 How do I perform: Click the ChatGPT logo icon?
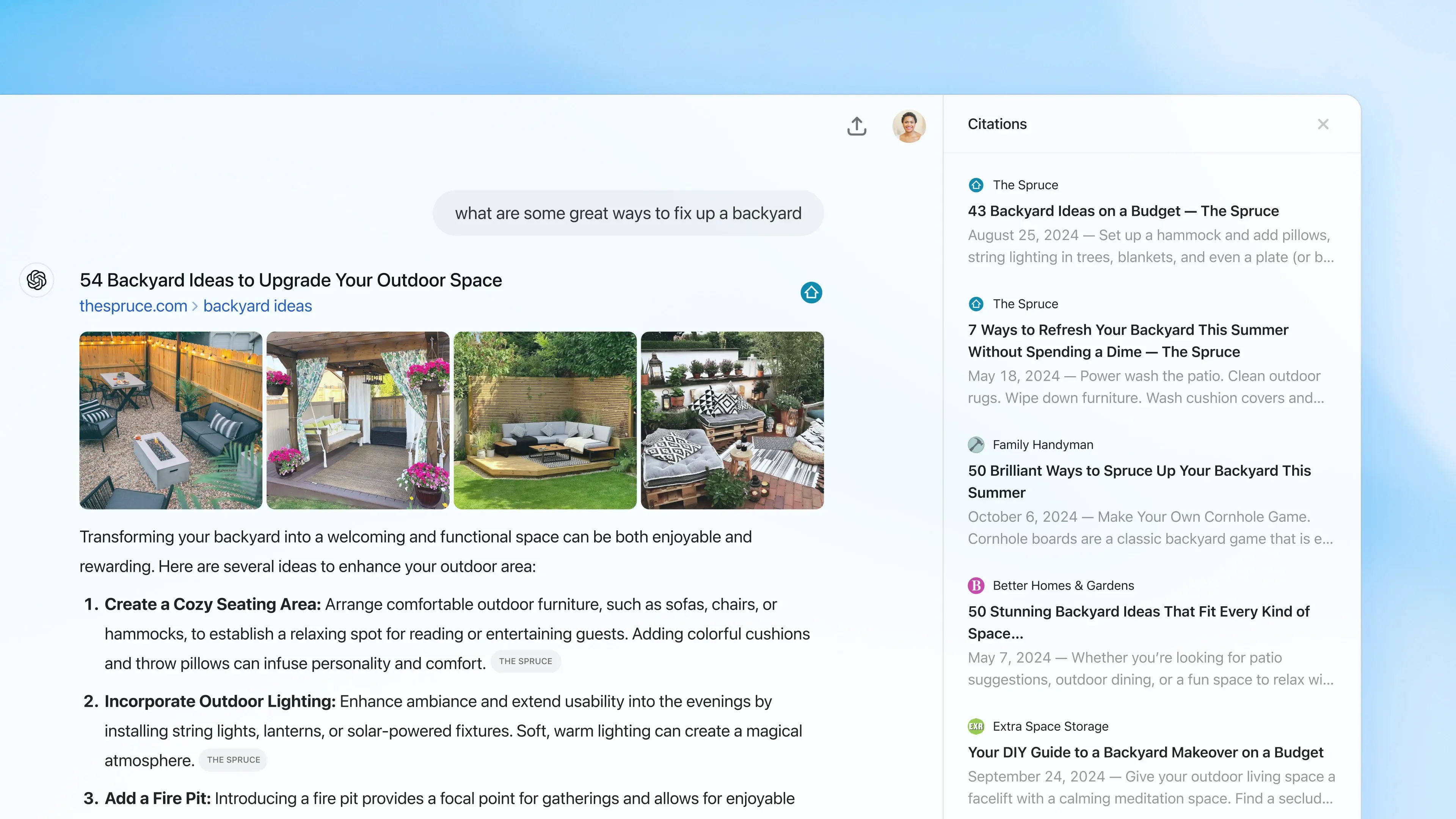[36, 280]
